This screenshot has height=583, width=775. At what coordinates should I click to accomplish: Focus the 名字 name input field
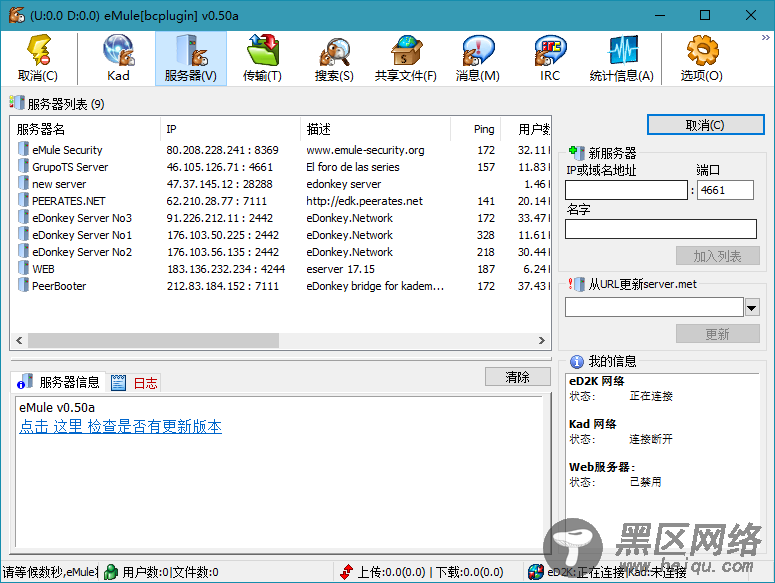point(661,229)
